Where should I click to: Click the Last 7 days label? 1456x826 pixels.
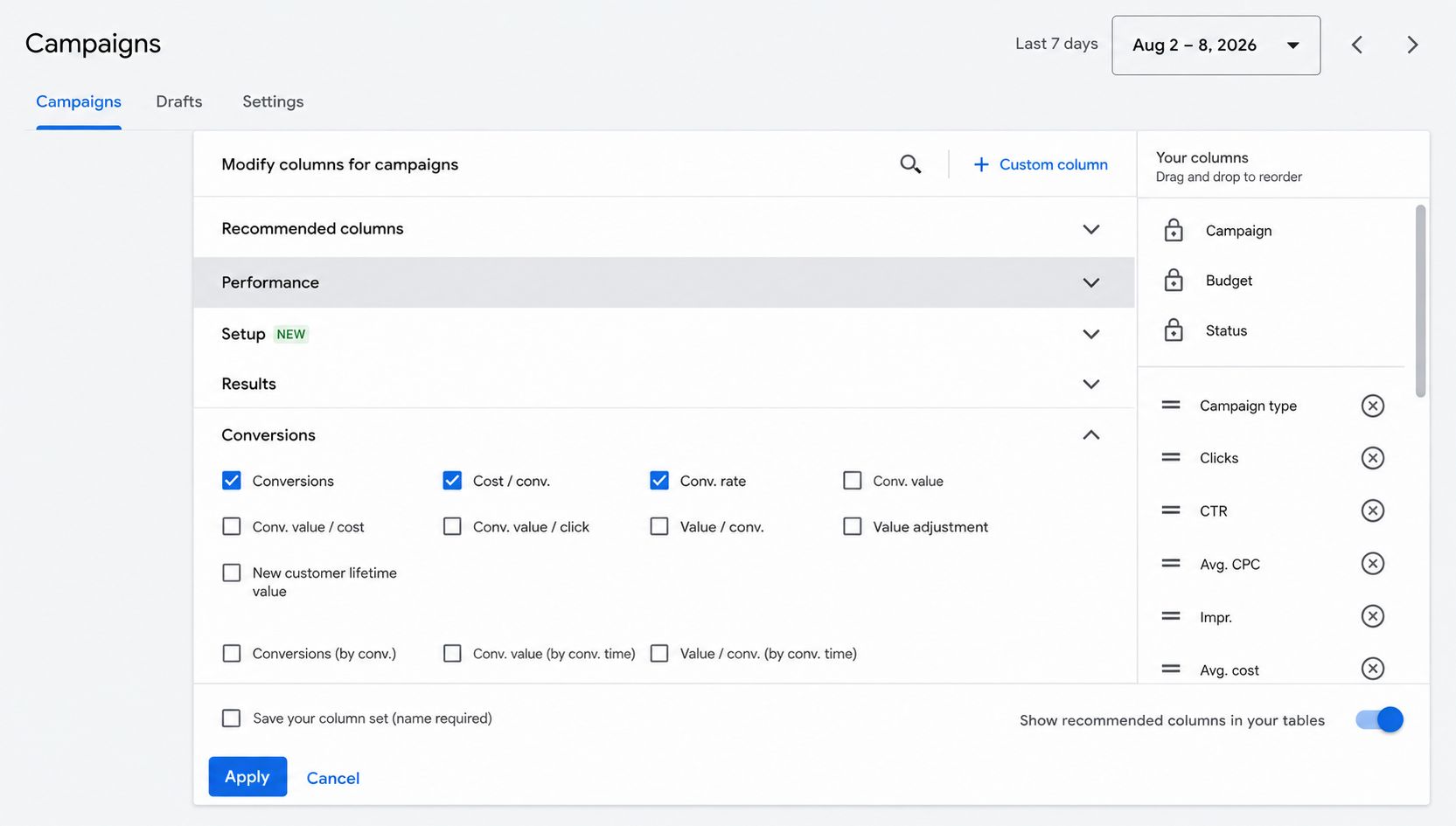1056,44
